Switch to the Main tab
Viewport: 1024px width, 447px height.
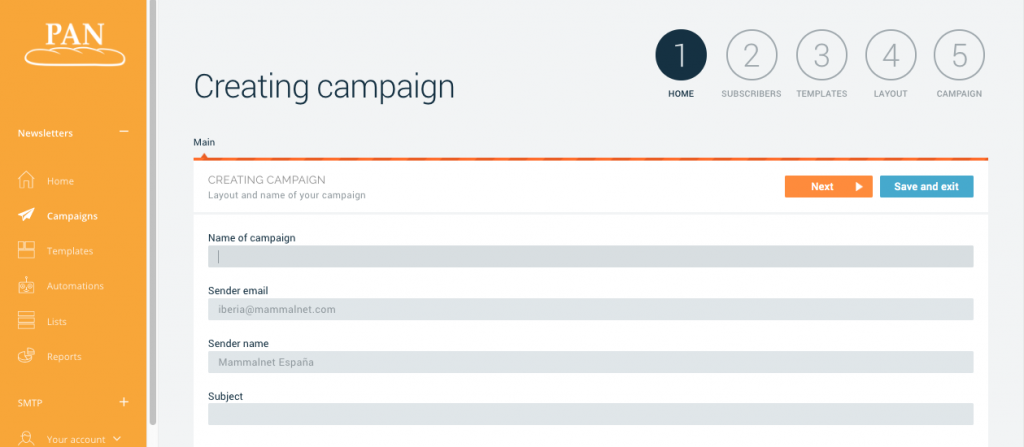pos(204,142)
